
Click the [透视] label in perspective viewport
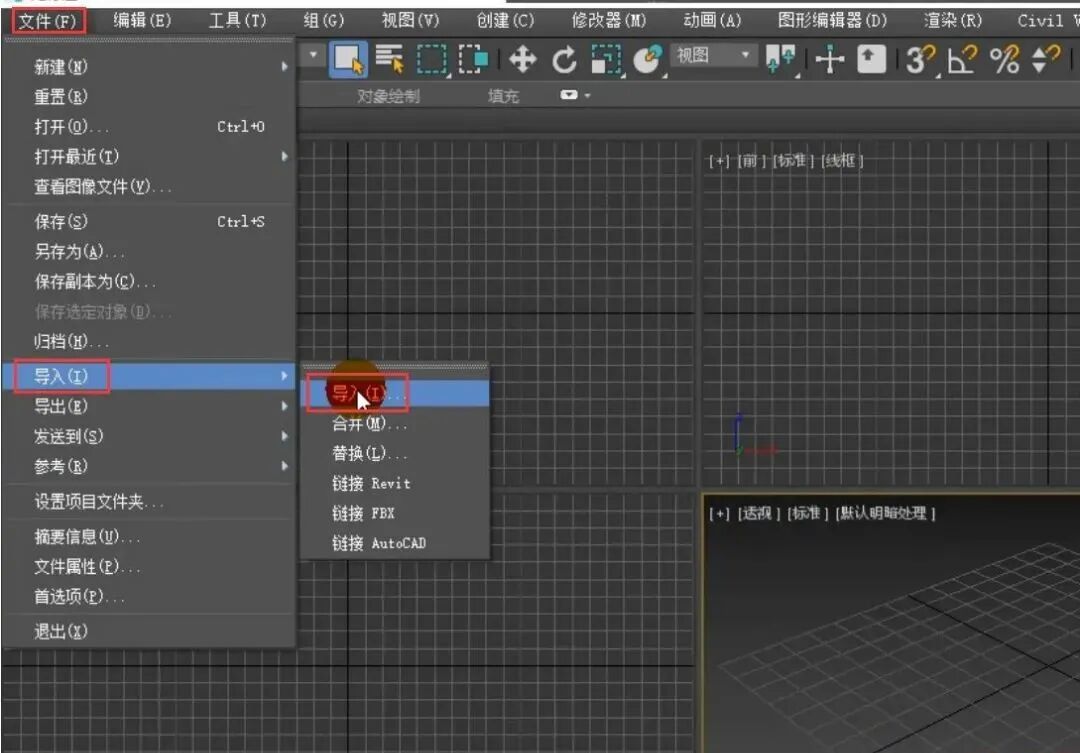[758, 513]
